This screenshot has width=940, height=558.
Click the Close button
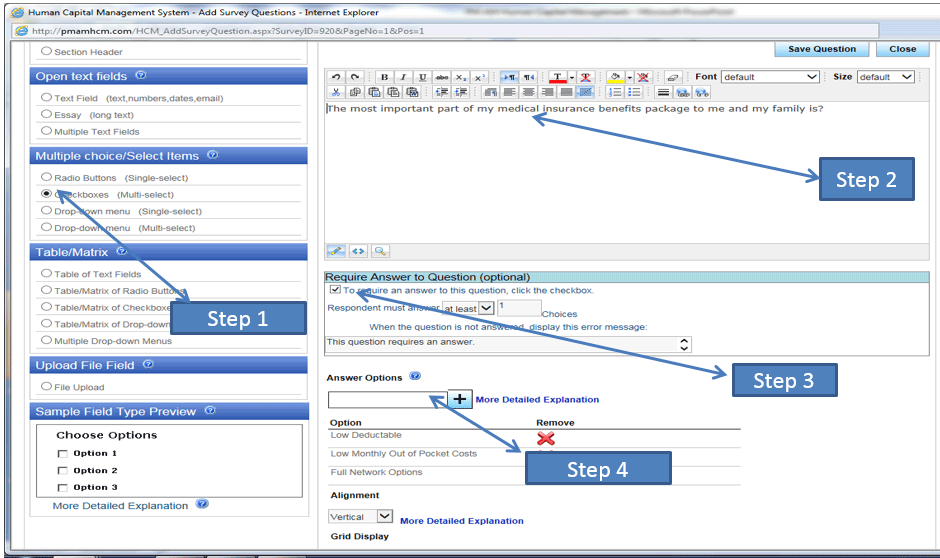click(902, 49)
